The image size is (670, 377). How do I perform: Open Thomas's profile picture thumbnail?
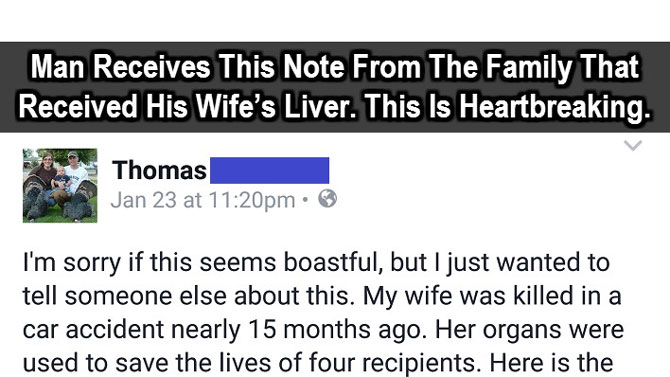tap(60, 186)
